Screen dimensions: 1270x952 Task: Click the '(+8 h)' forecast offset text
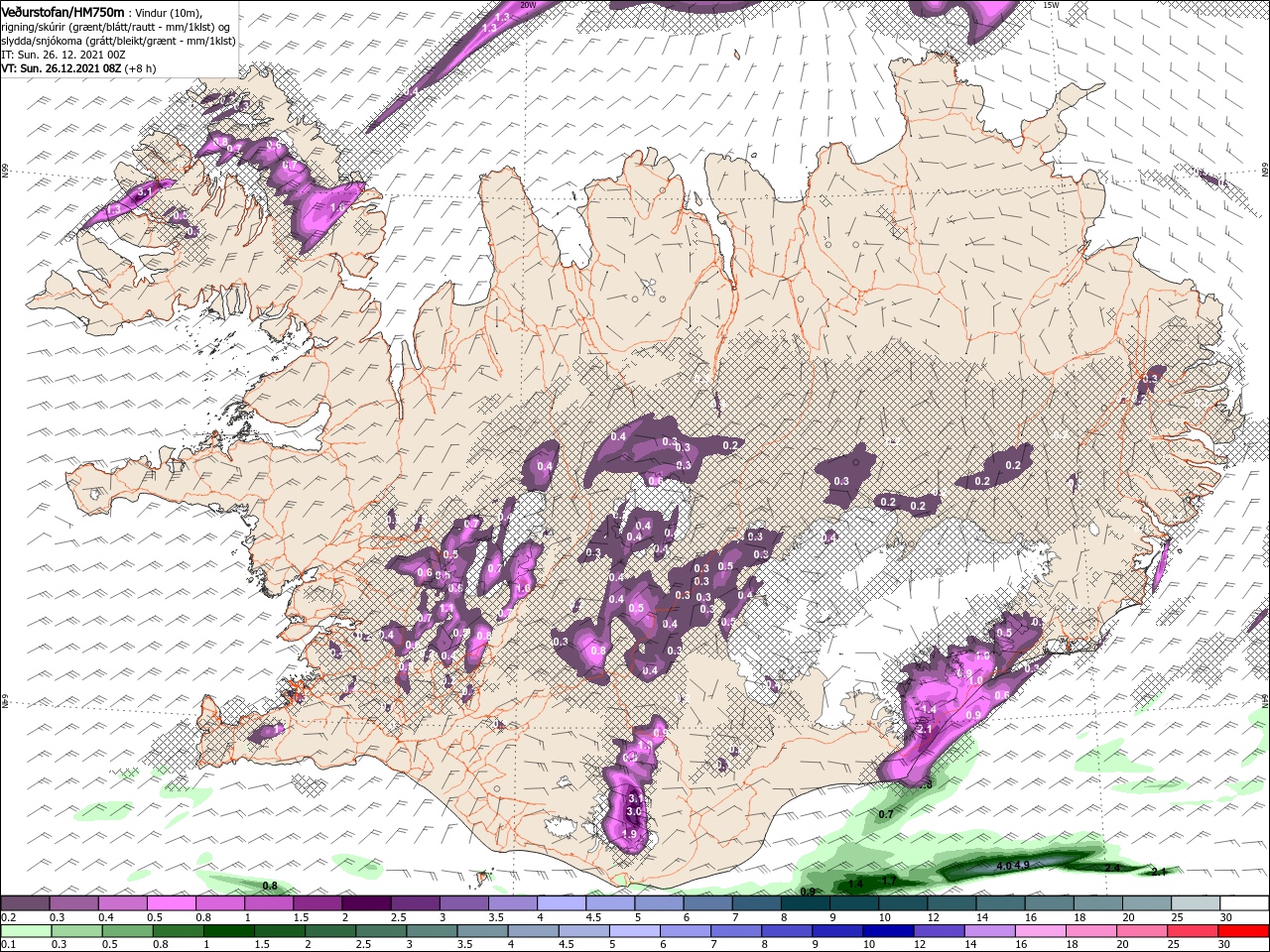tap(140, 68)
